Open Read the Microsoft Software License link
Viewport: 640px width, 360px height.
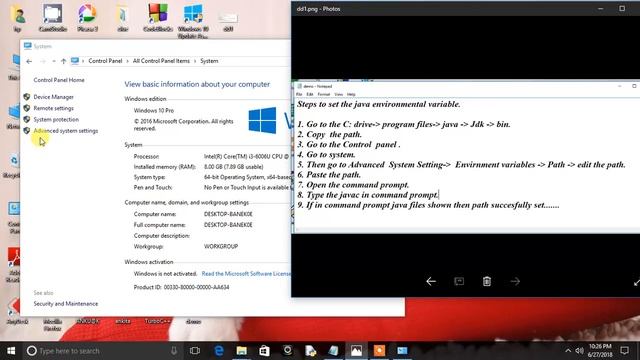246,273
